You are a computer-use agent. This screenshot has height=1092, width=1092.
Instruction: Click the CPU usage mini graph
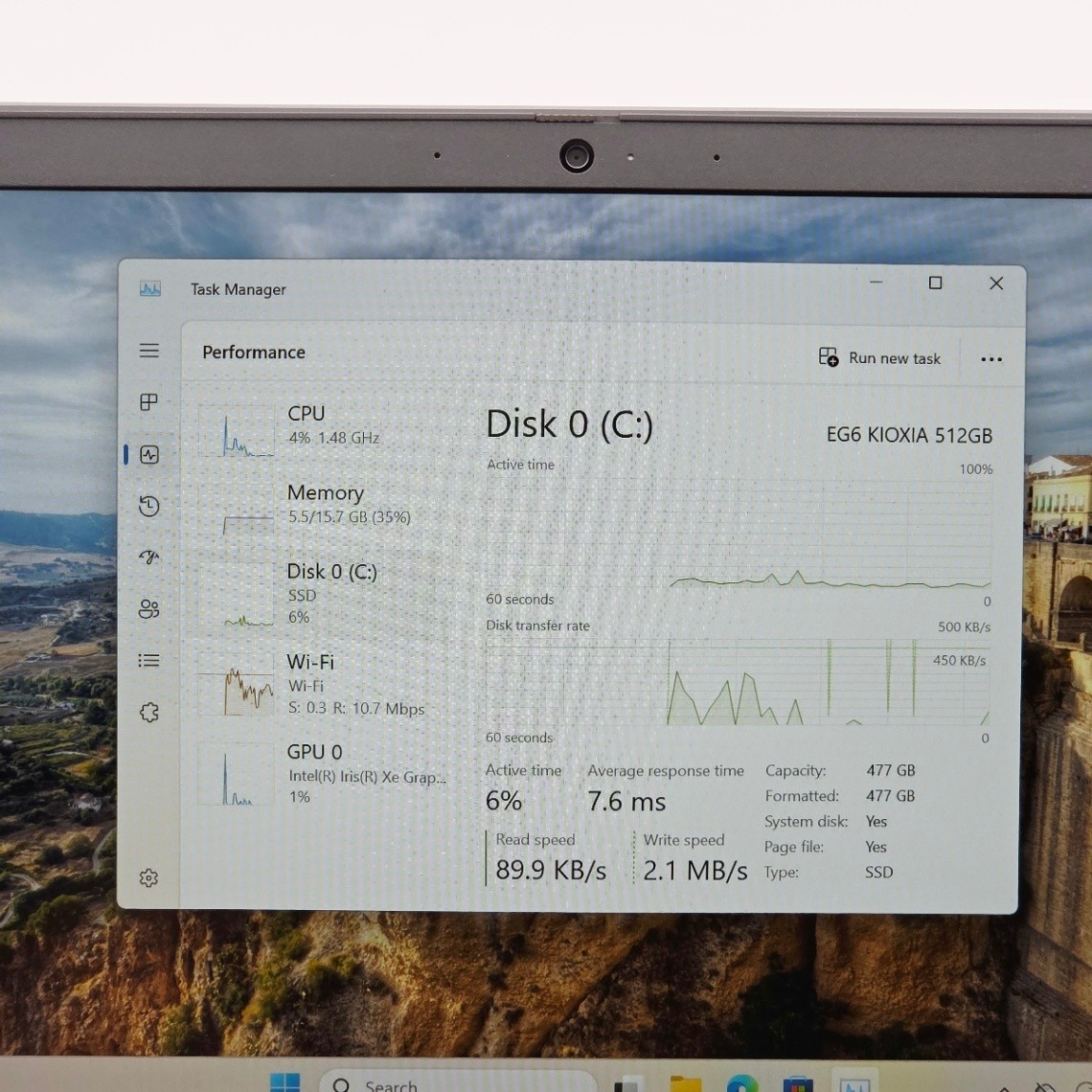(236, 431)
